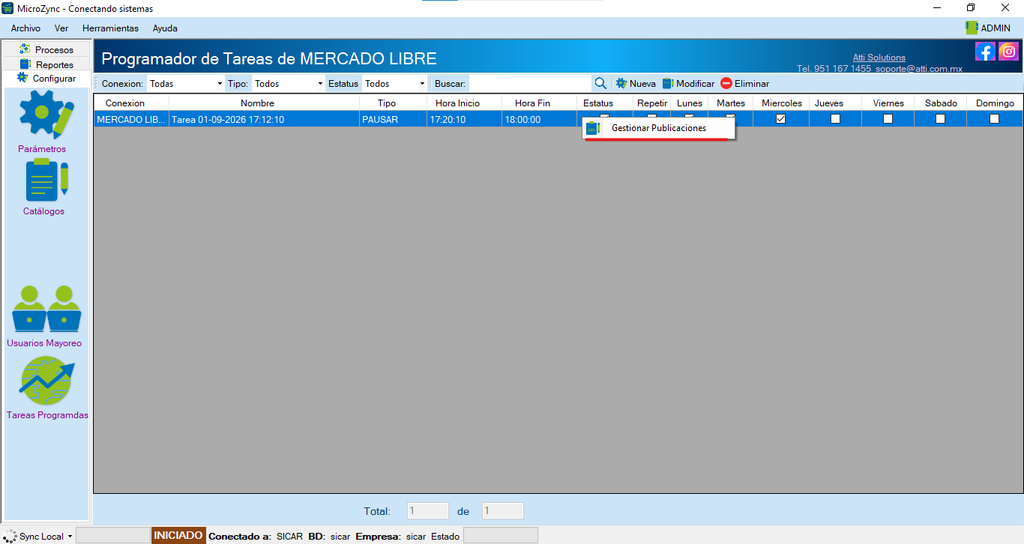Click the 18:00:00 end time cell
This screenshot has height=544, width=1024.
(539, 120)
